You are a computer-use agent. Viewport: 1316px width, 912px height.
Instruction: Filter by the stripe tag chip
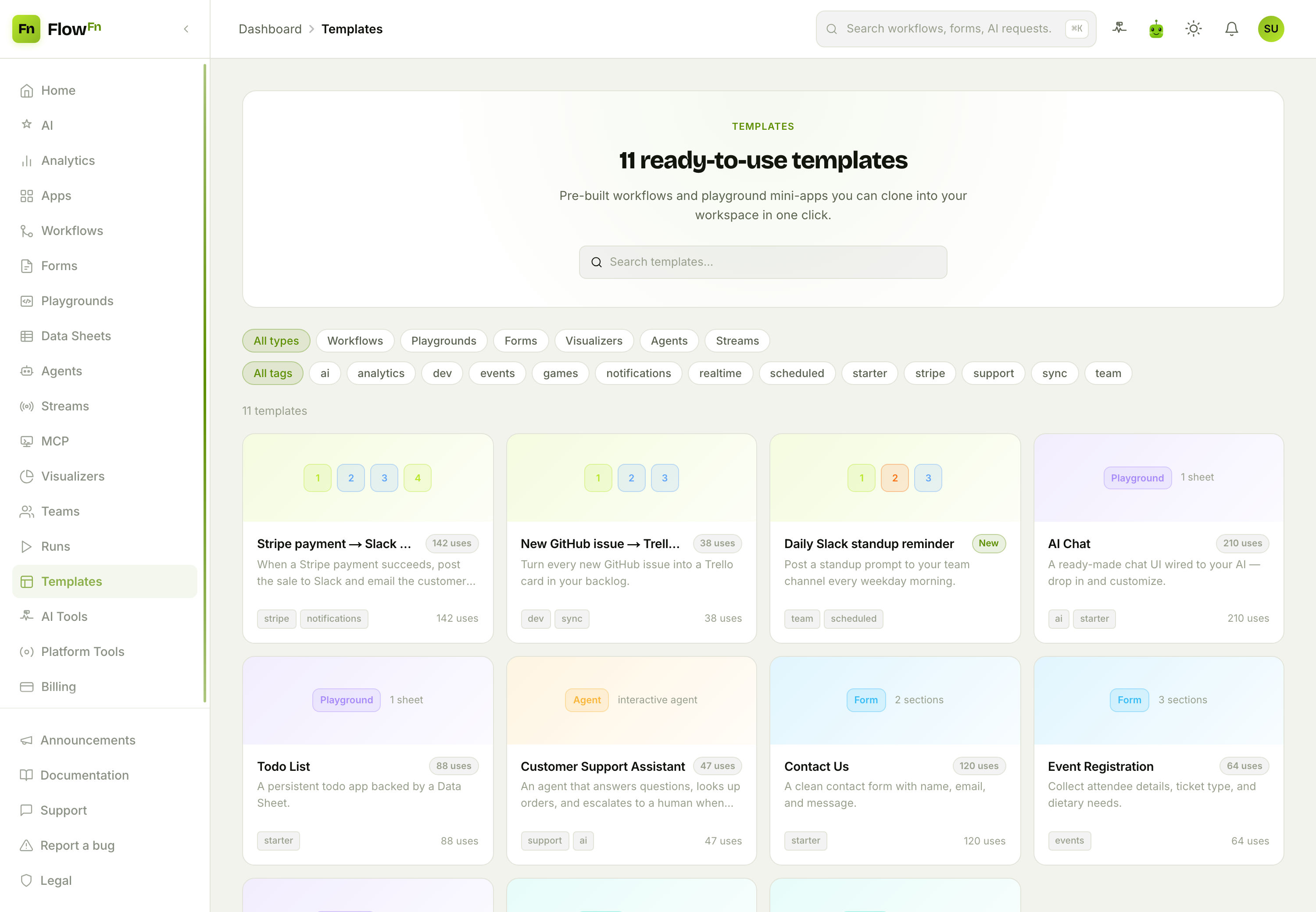(x=930, y=373)
